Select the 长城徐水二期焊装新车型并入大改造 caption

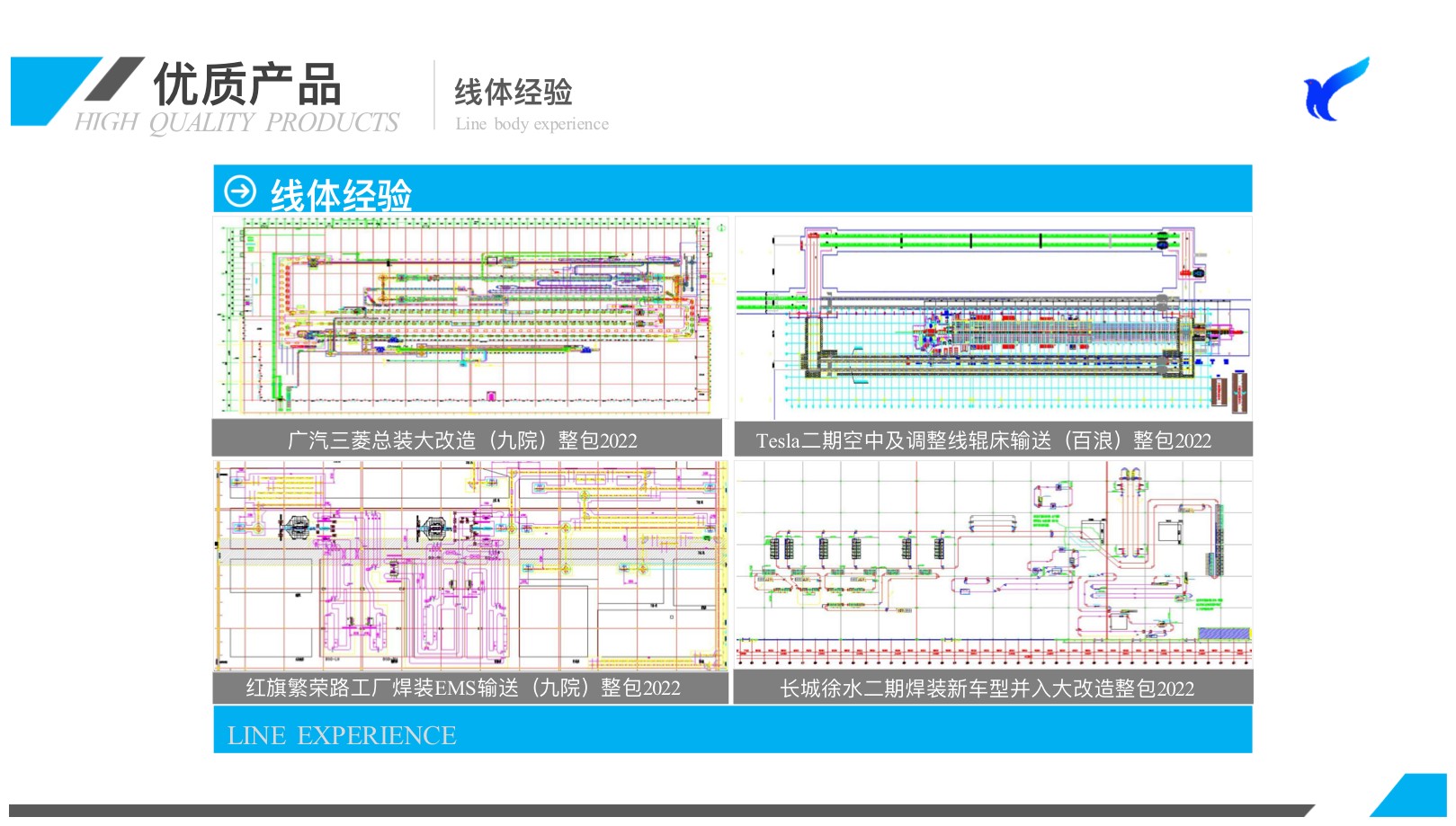coord(987,688)
